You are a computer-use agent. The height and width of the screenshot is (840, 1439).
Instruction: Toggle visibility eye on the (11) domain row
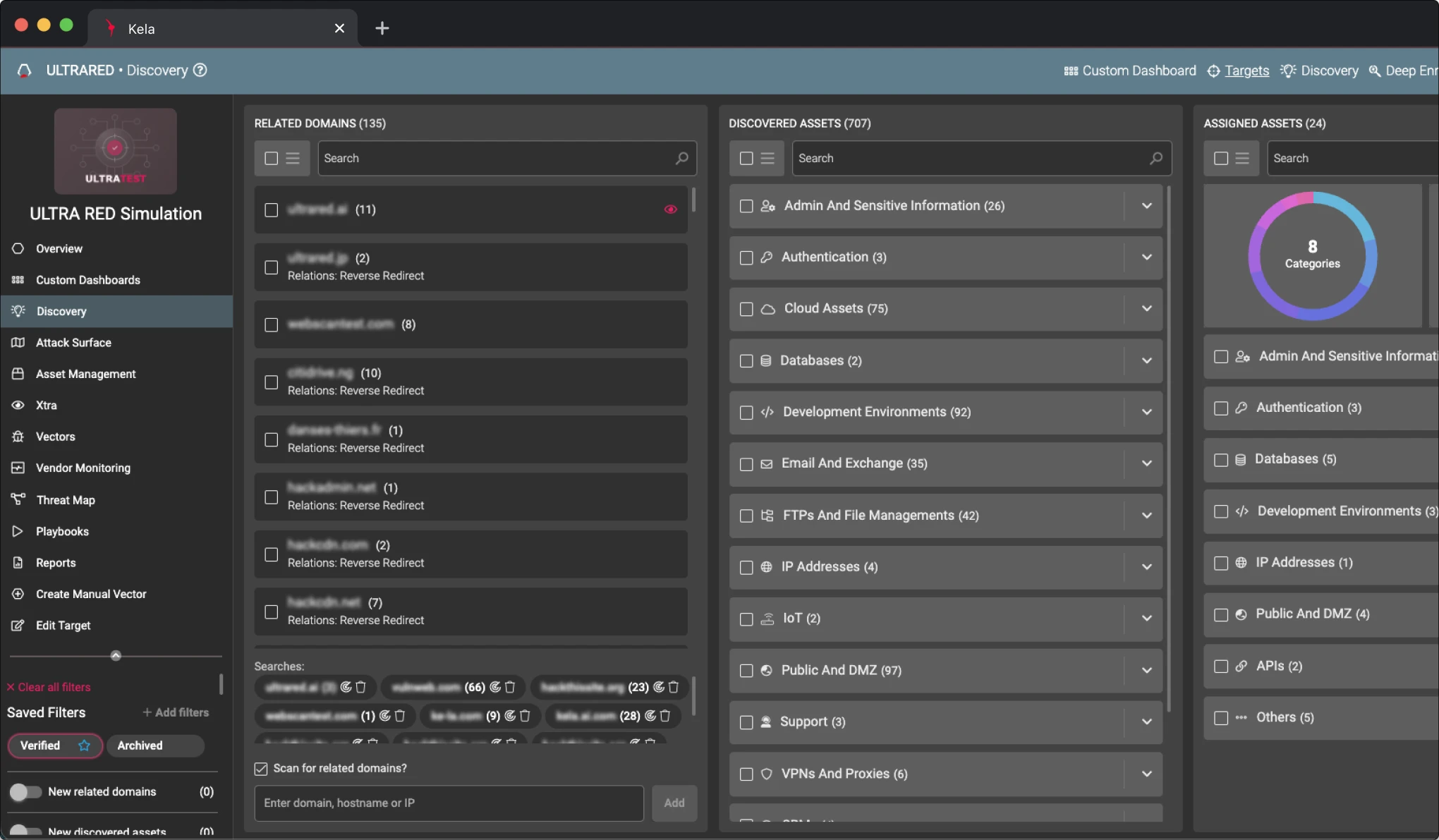tap(670, 209)
